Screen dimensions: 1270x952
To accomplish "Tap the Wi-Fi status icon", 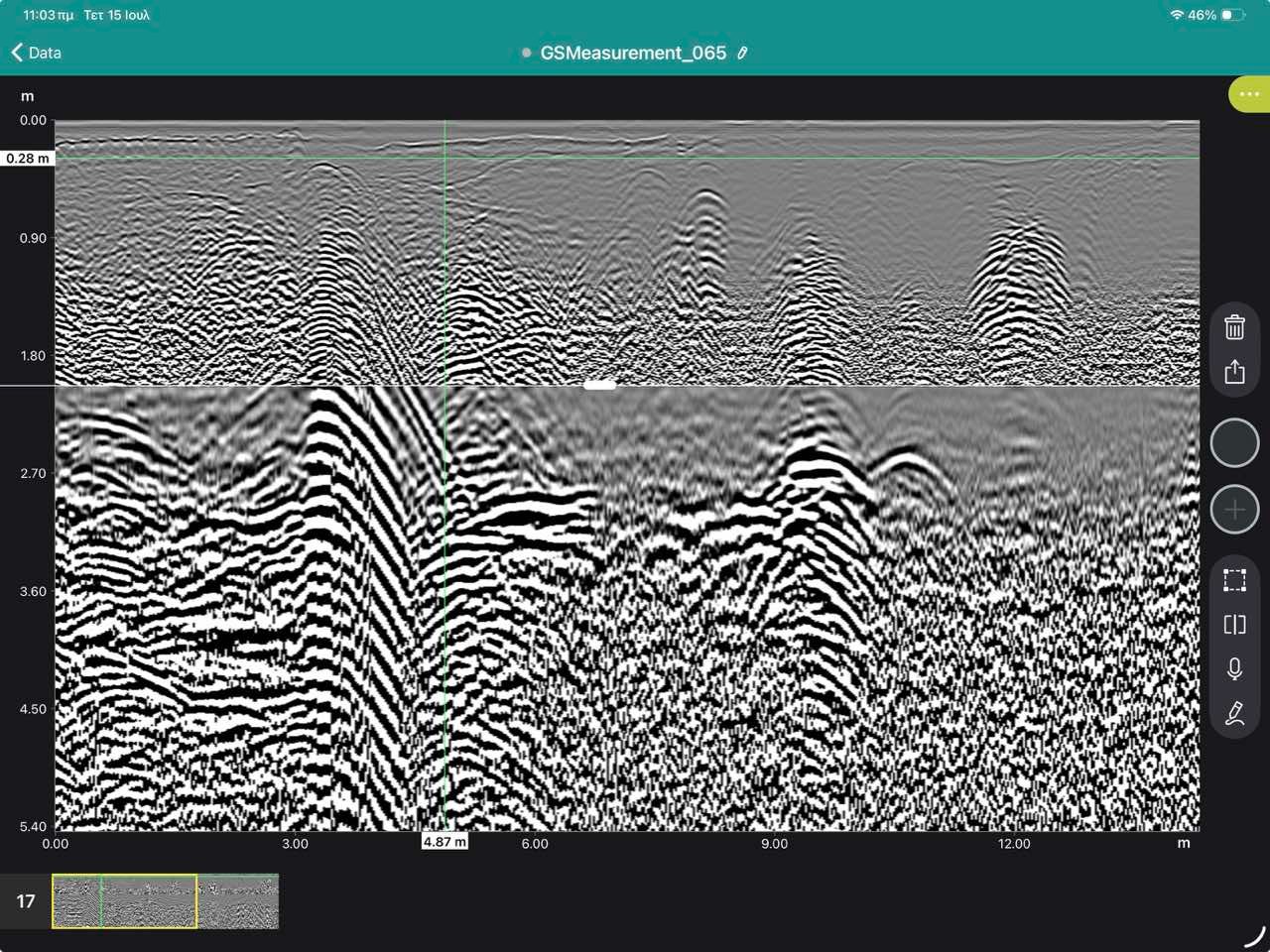I will tap(1177, 15).
